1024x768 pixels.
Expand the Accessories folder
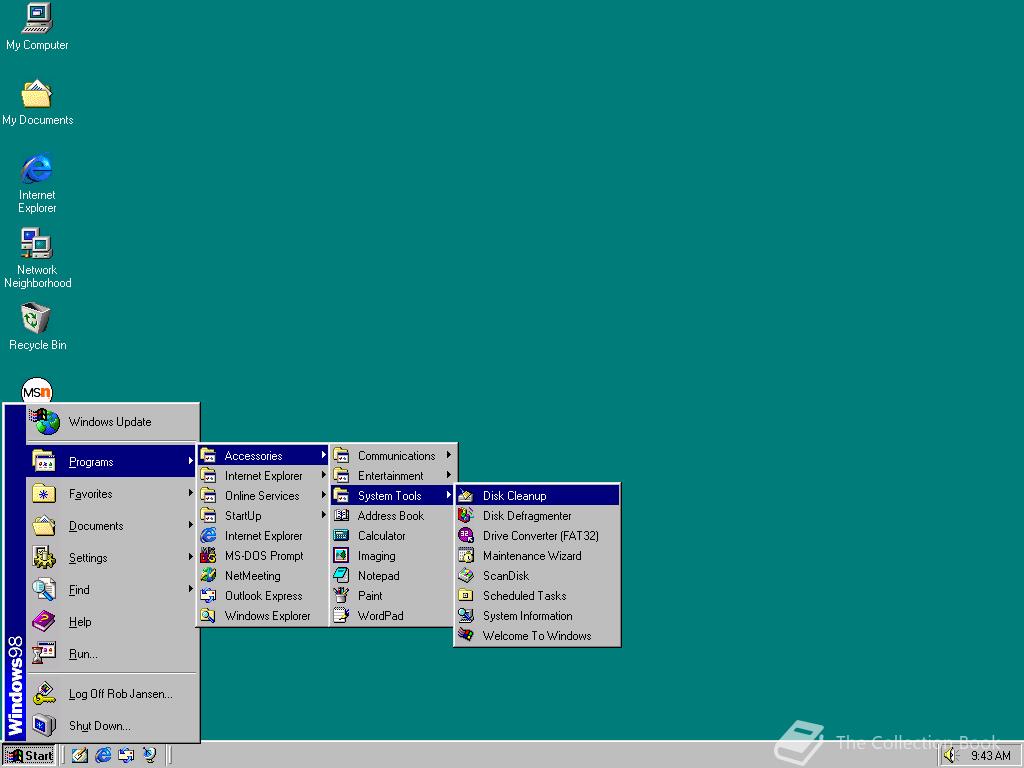point(263,456)
